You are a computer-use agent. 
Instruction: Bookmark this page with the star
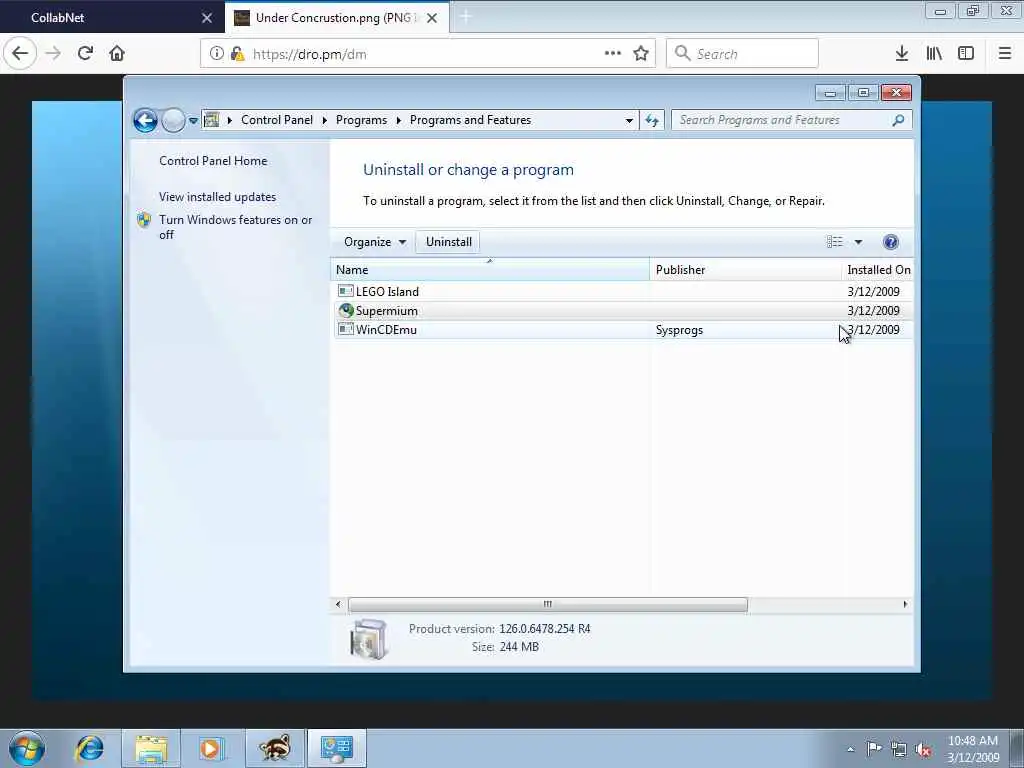(x=641, y=54)
